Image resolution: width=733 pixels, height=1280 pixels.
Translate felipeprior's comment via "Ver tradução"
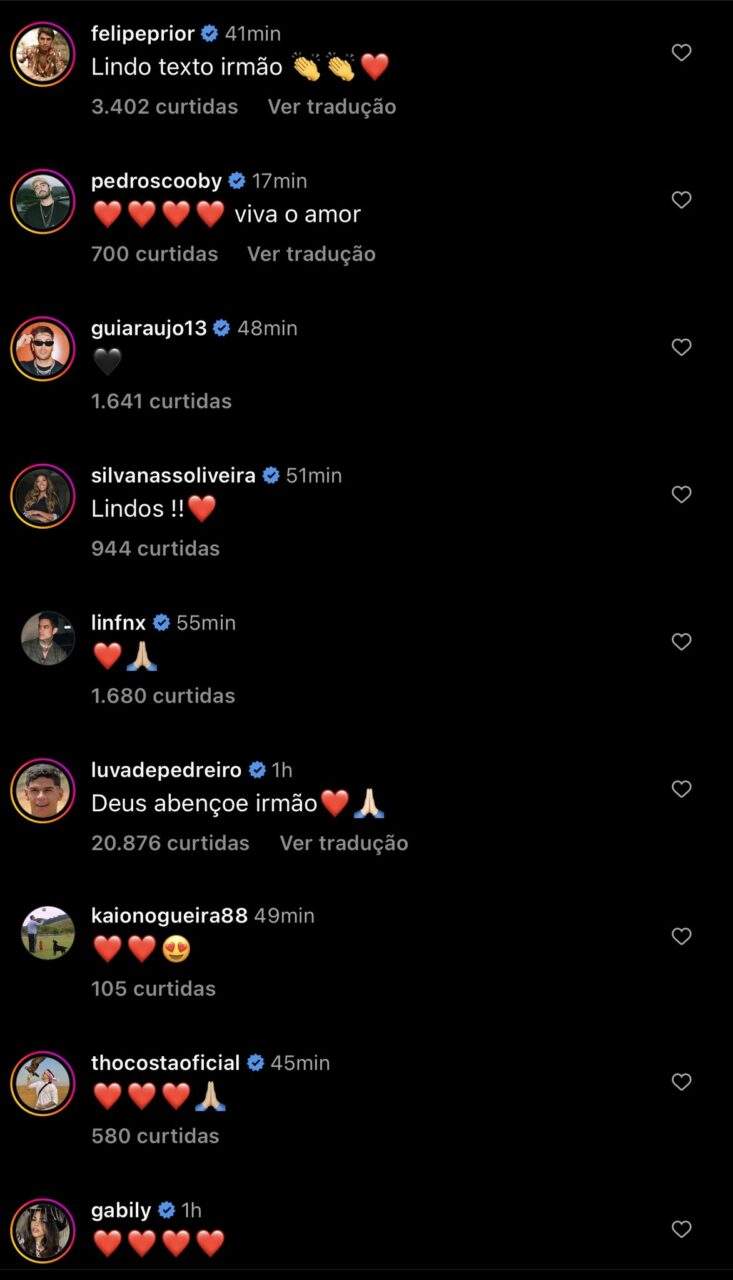click(x=331, y=107)
